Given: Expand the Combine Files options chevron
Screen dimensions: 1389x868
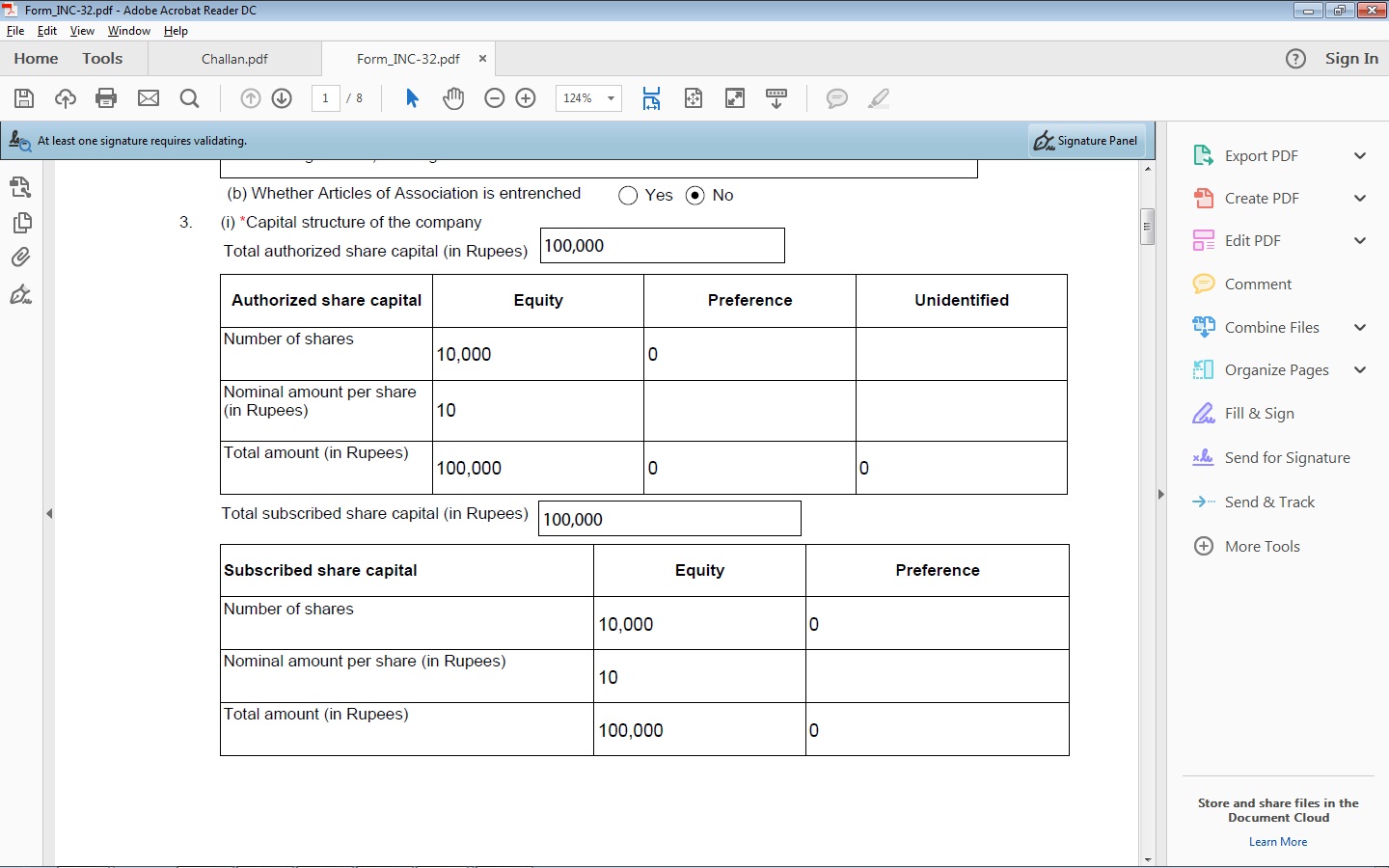Looking at the screenshot, I should pyautogui.click(x=1360, y=327).
